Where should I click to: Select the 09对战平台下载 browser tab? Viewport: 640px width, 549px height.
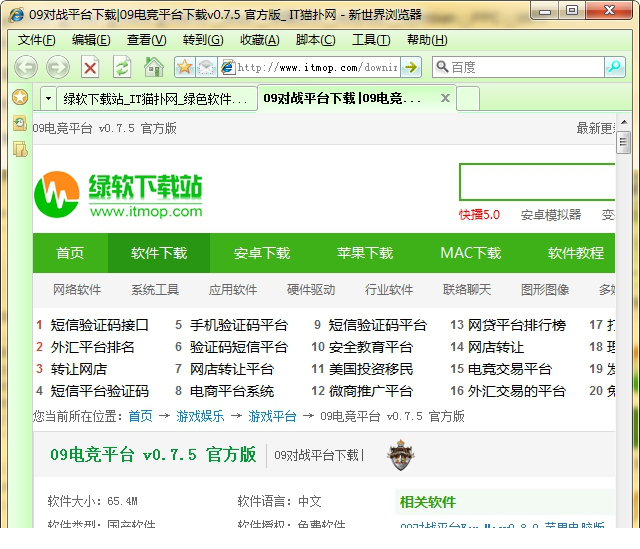click(356, 98)
